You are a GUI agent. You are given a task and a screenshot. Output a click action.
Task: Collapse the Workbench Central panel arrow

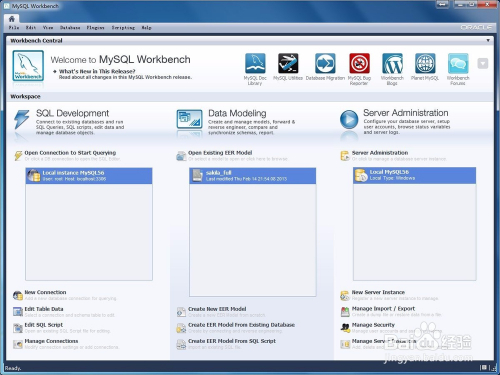pos(488,40)
